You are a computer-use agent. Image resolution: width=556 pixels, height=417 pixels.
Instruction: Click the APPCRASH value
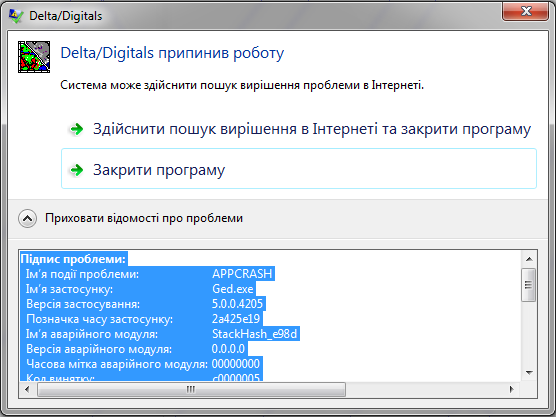pyautogui.click(x=242, y=274)
